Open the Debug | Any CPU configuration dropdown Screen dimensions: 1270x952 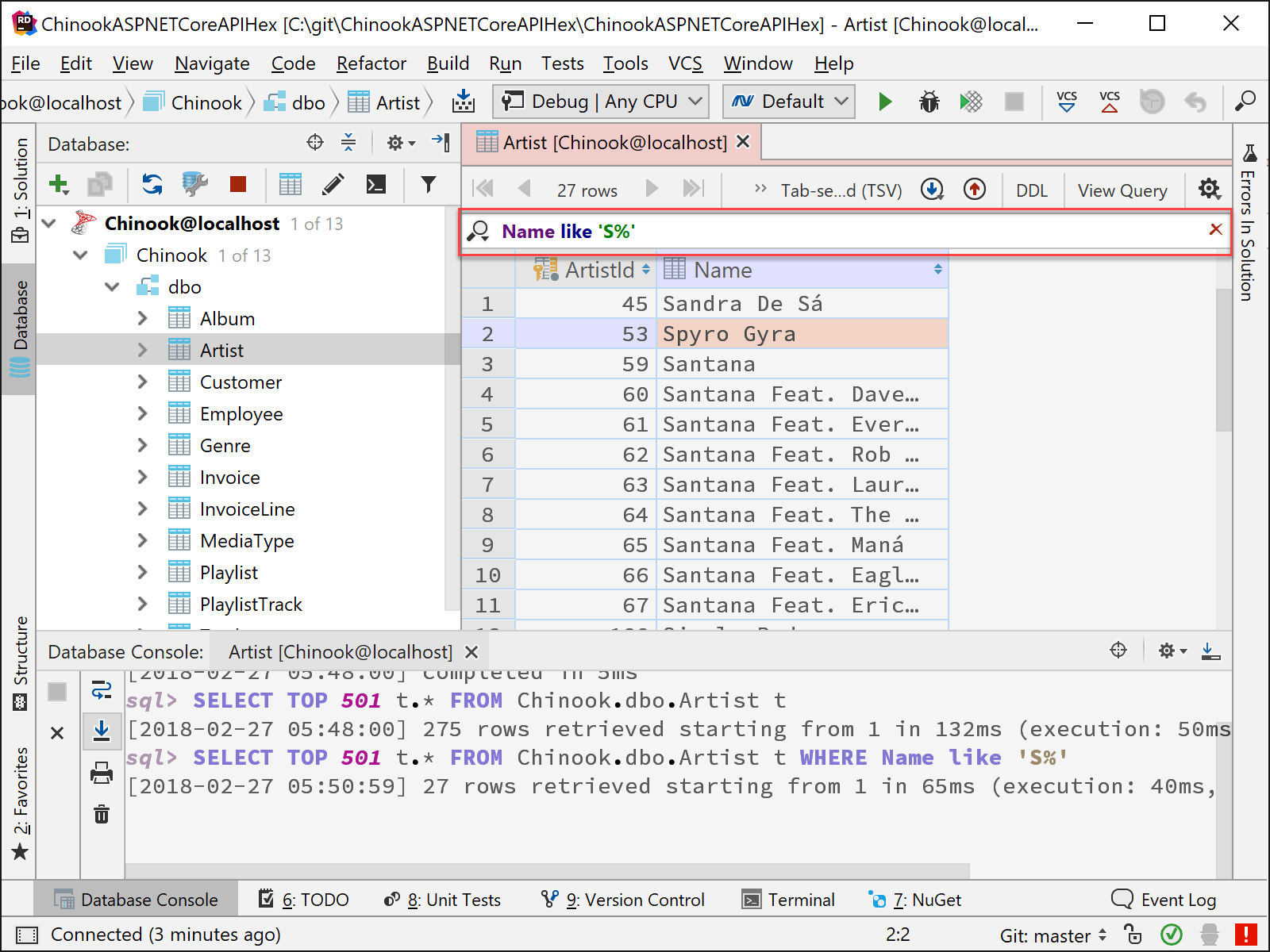(x=601, y=102)
